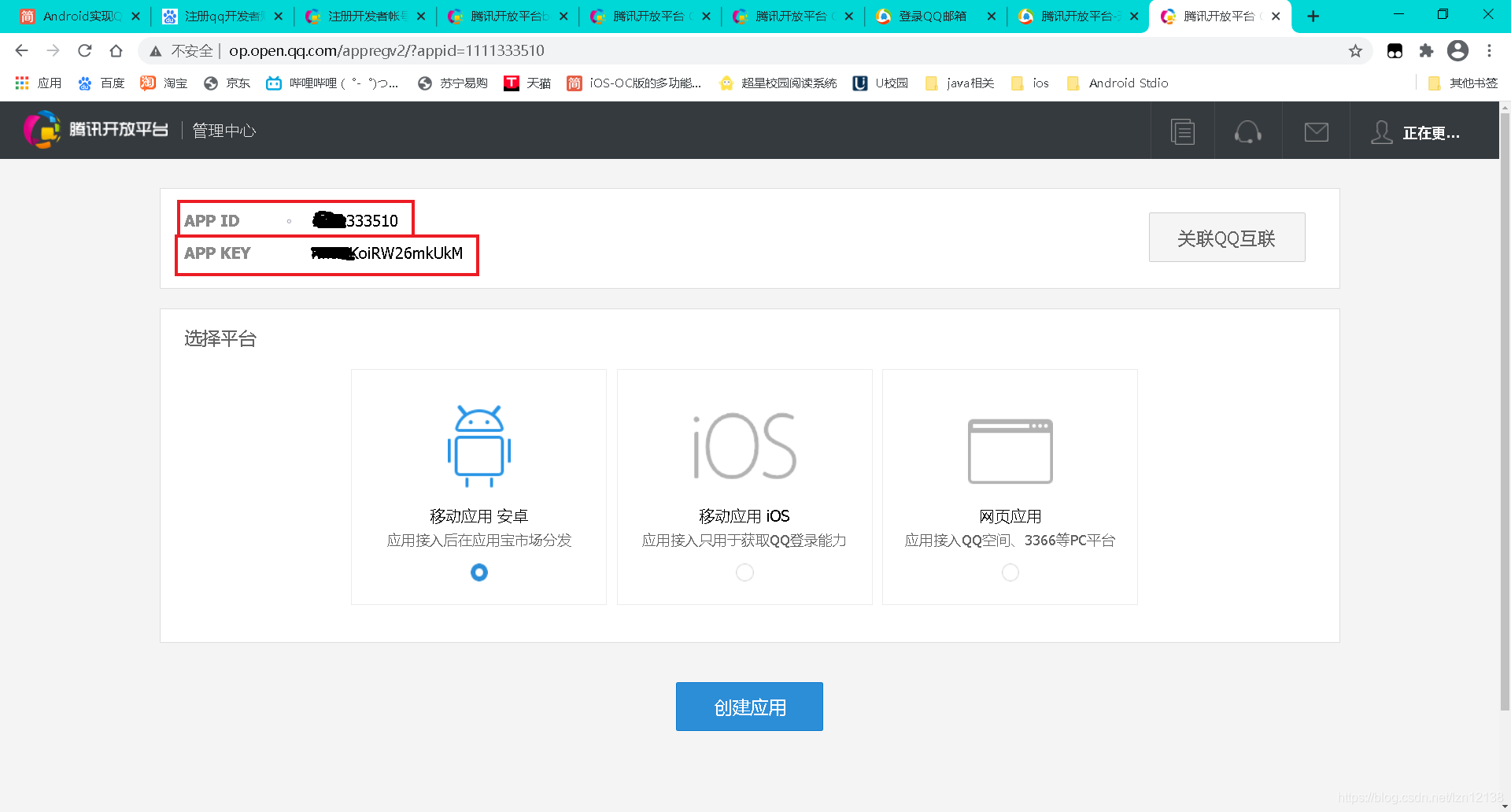
Task: Switch to the 腾讯开放平台b tab
Action: click(508, 16)
